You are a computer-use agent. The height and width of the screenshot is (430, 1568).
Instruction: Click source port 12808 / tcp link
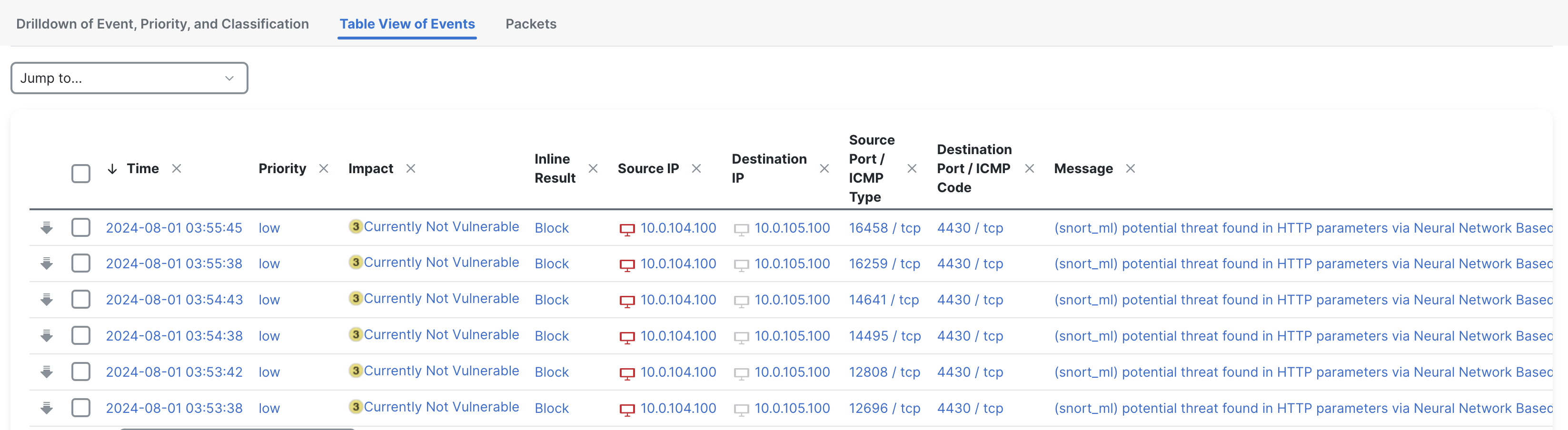(884, 372)
